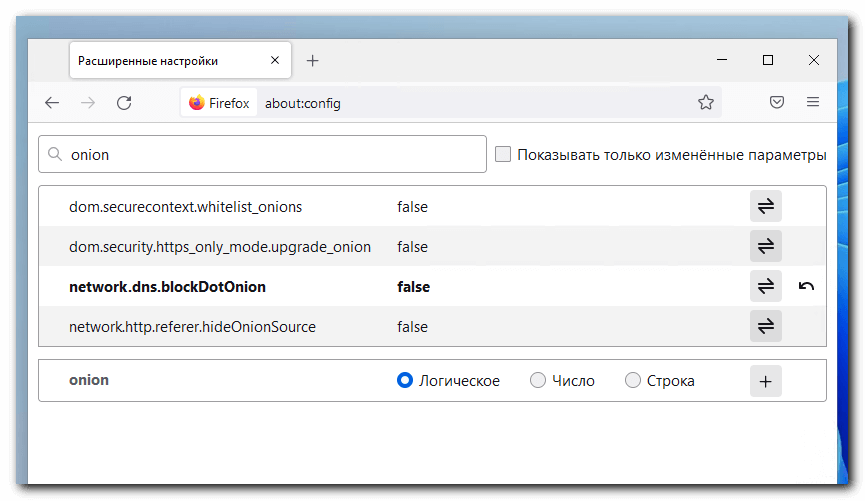Open a new tab with plus button
The width and height of the screenshot is (865, 501).
312,61
